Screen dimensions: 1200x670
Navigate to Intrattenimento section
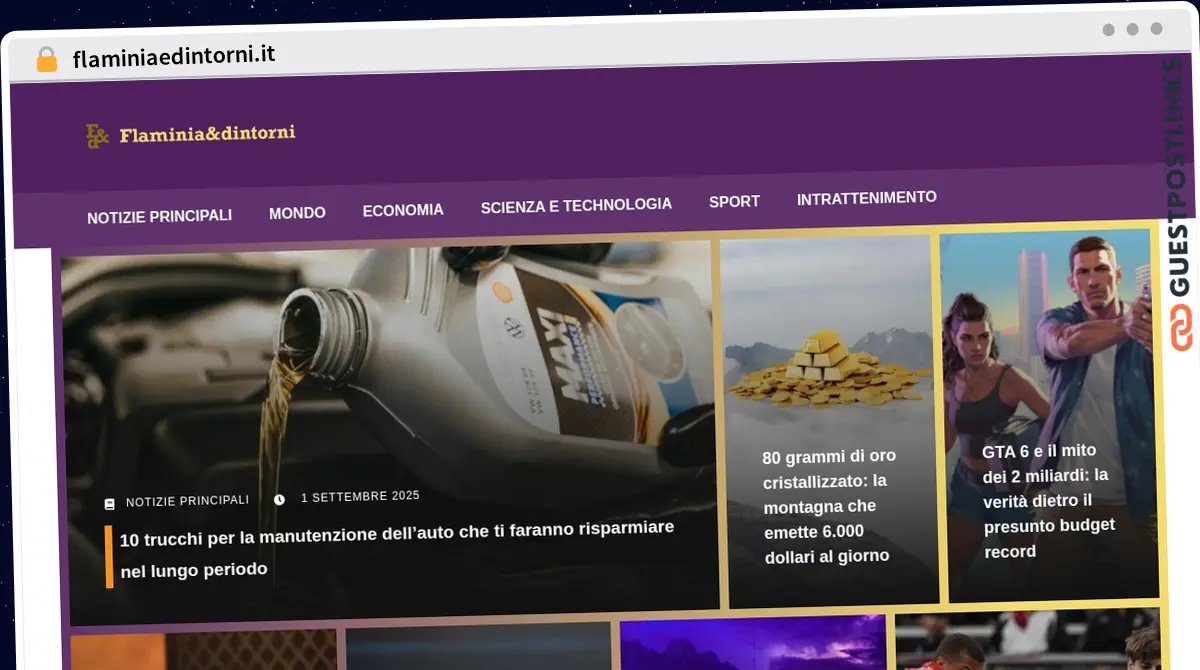(x=867, y=199)
